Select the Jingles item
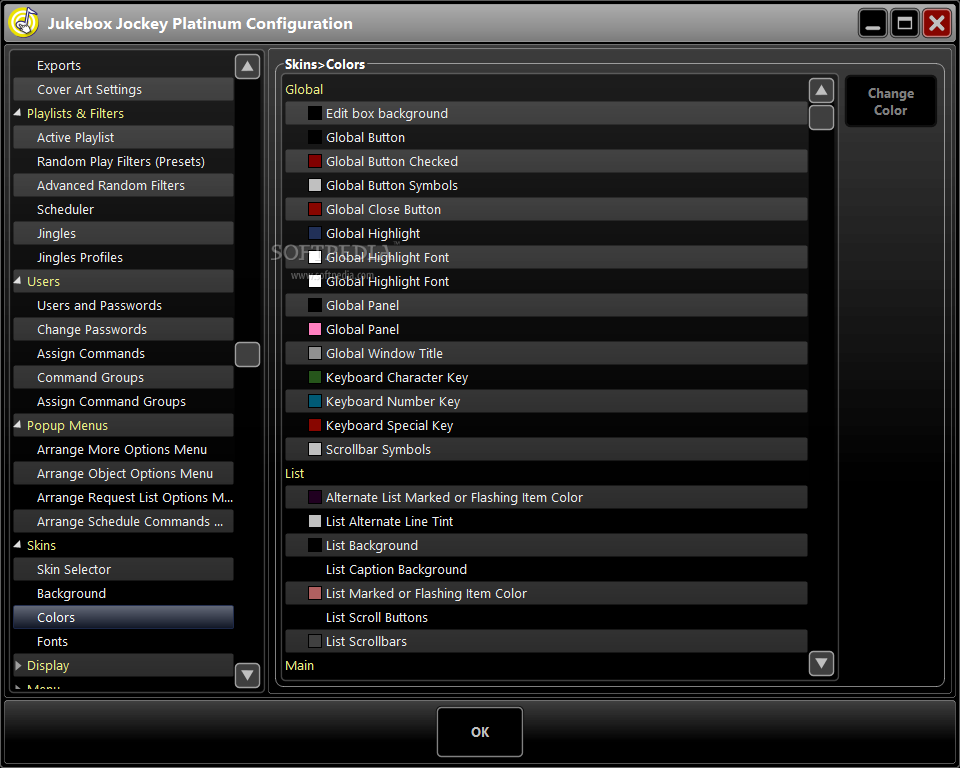The height and width of the screenshot is (768, 960). point(123,233)
